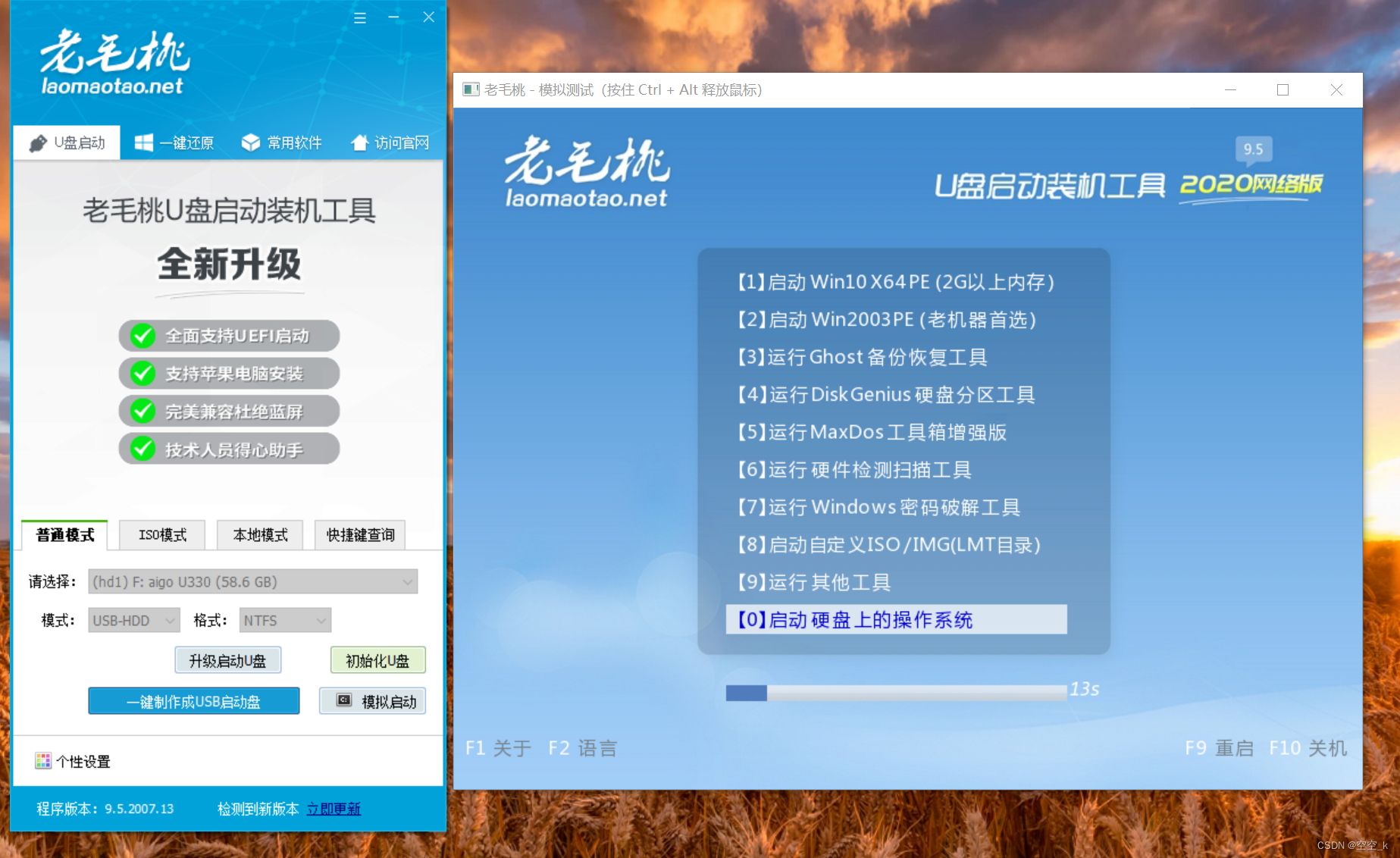
Task: Switch to ISO模式 tab
Action: coord(162,535)
